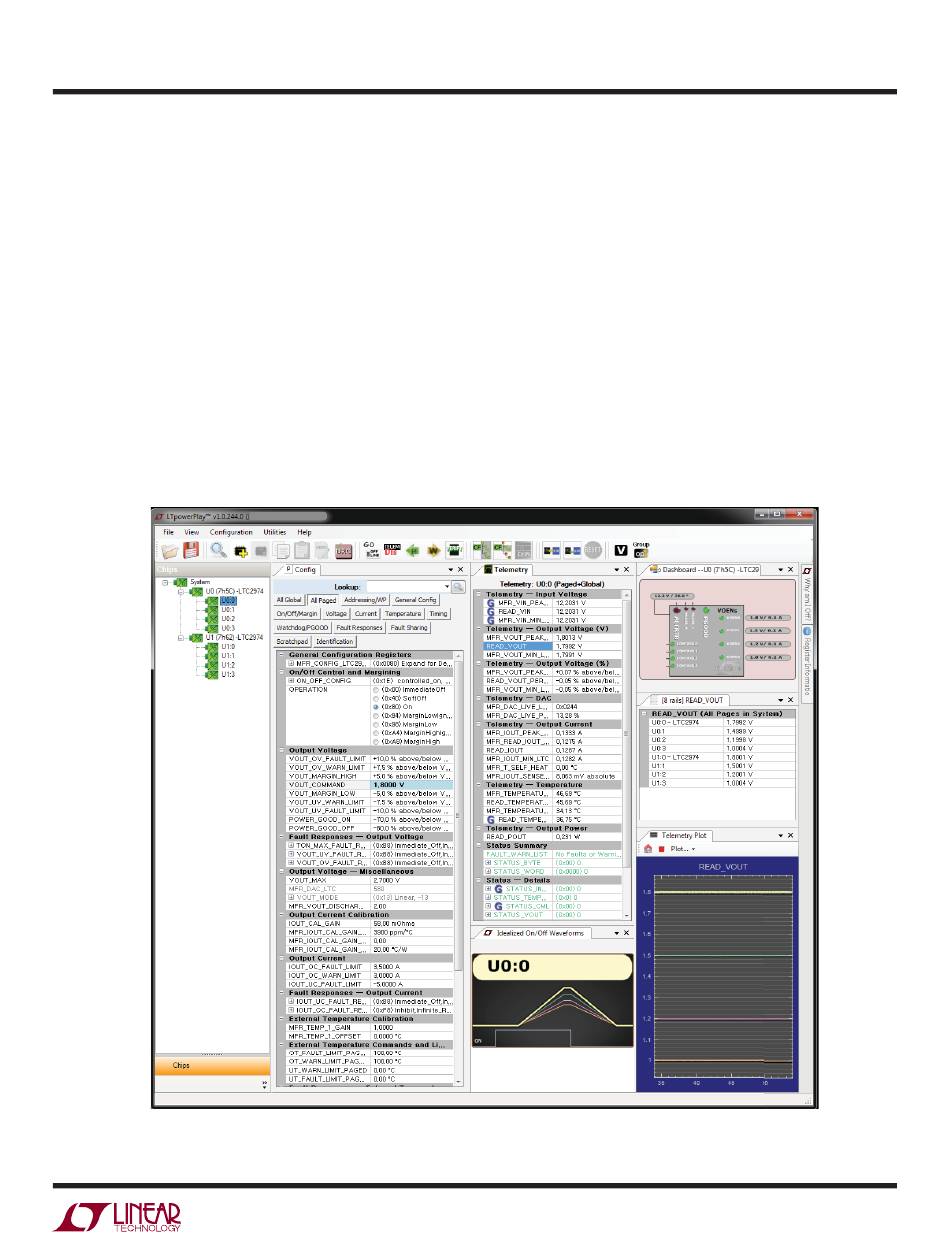Open the File menu
The height and width of the screenshot is (1241, 950).
[169, 532]
